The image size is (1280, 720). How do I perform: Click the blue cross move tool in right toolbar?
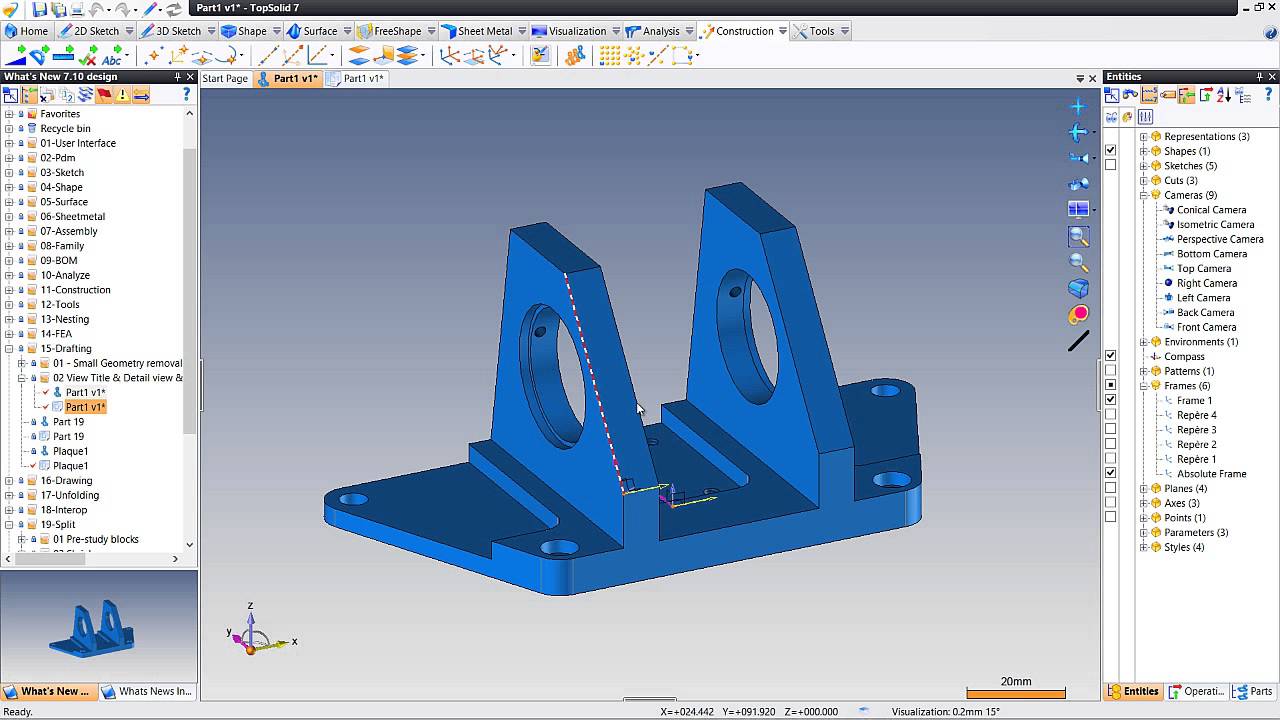(x=1077, y=106)
